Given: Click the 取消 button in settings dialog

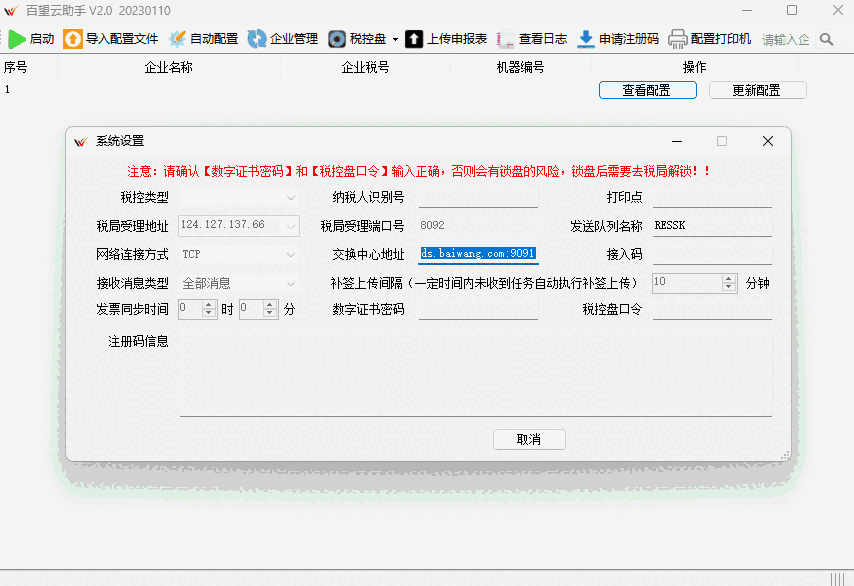Looking at the screenshot, I should click(x=529, y=440).
